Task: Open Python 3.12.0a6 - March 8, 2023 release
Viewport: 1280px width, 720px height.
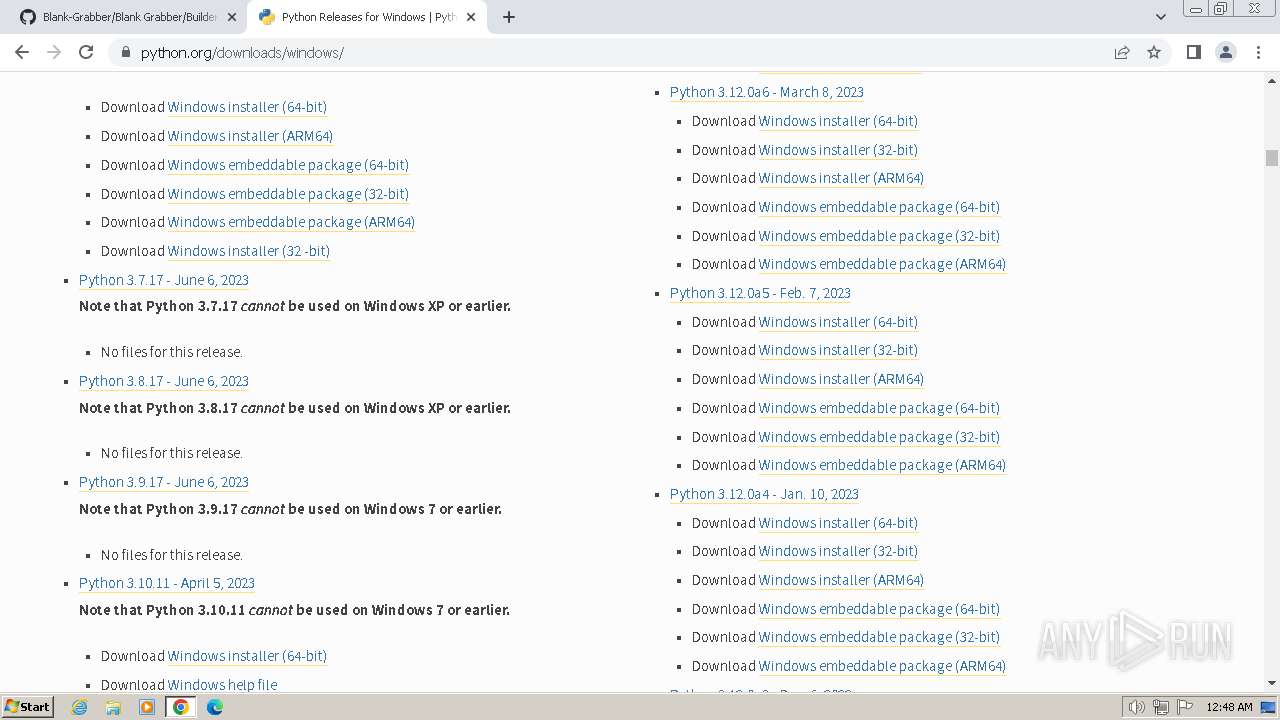Action: click(767, 92)
